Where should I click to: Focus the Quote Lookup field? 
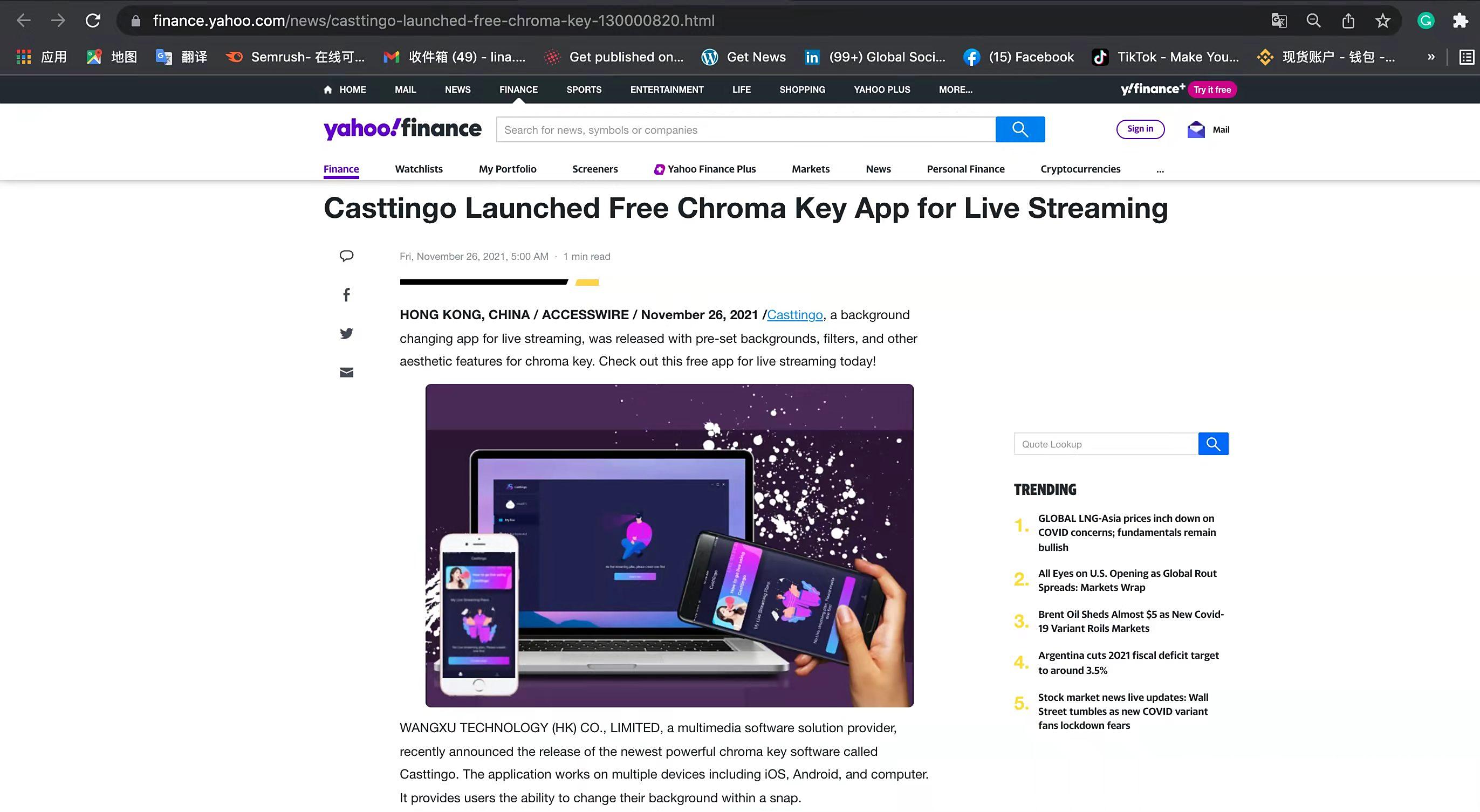(1106, 444)
